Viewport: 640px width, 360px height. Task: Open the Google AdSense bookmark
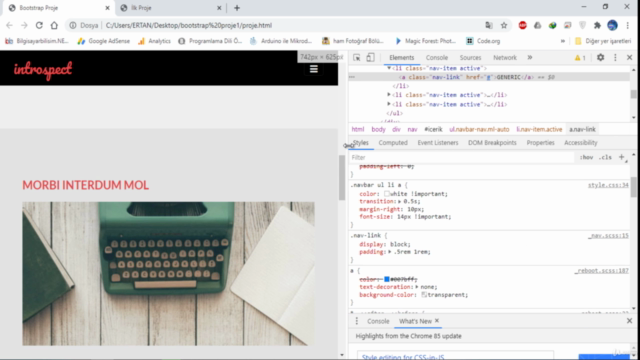click(x=104, y=41)
